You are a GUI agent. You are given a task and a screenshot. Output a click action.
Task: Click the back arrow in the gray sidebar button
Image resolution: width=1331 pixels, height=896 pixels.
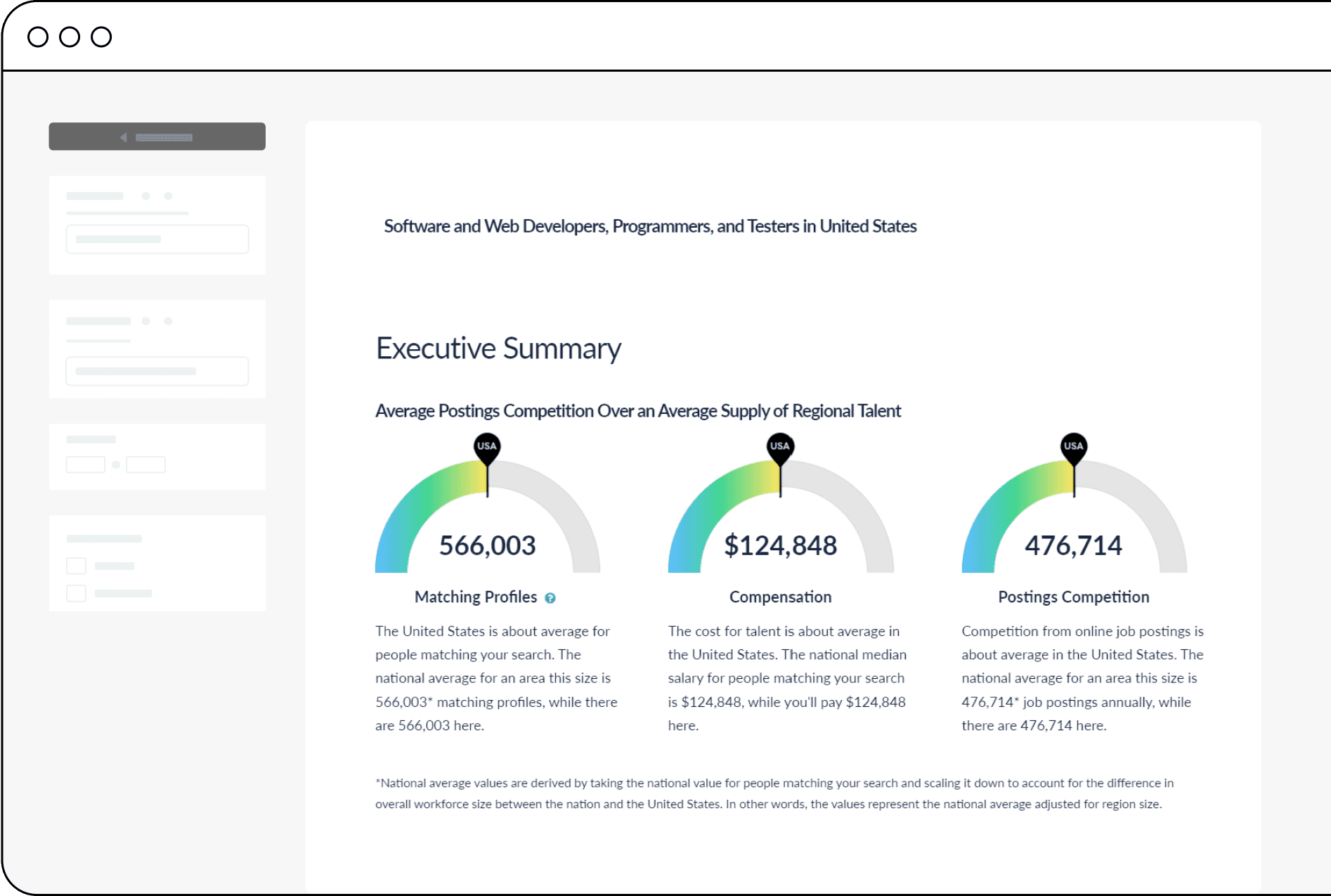124,137
